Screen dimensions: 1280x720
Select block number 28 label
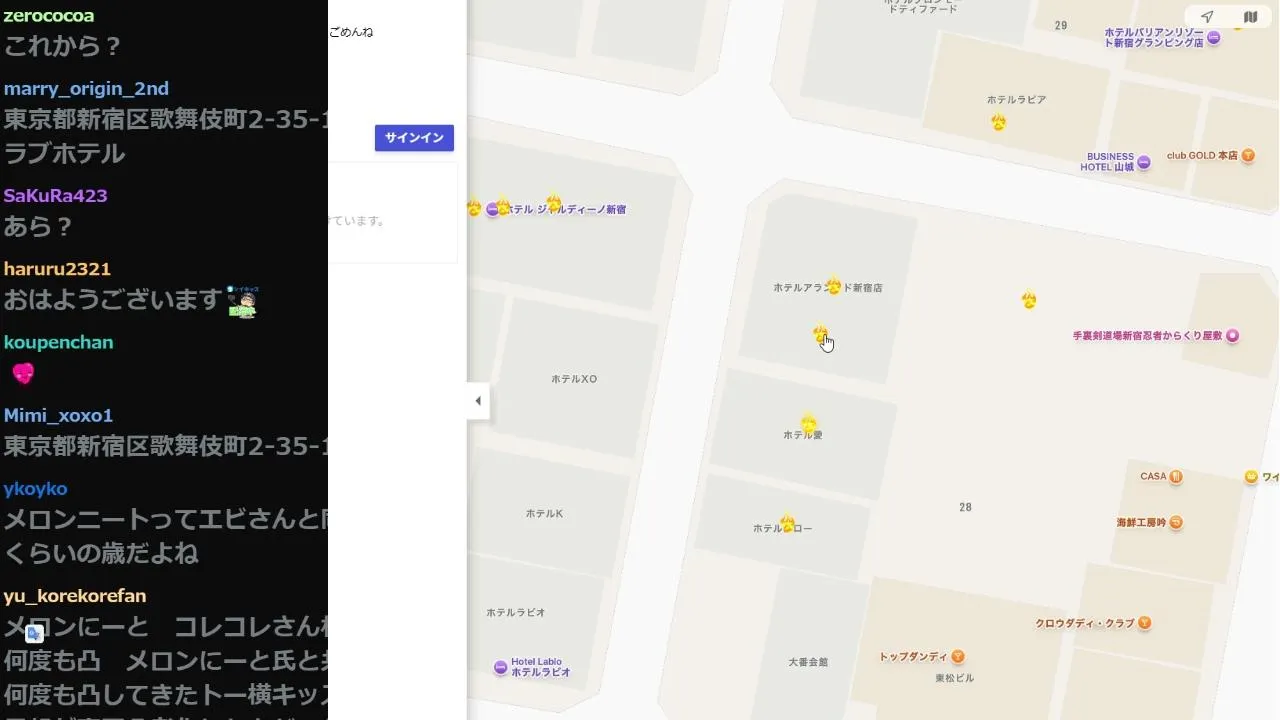point(965,508)
